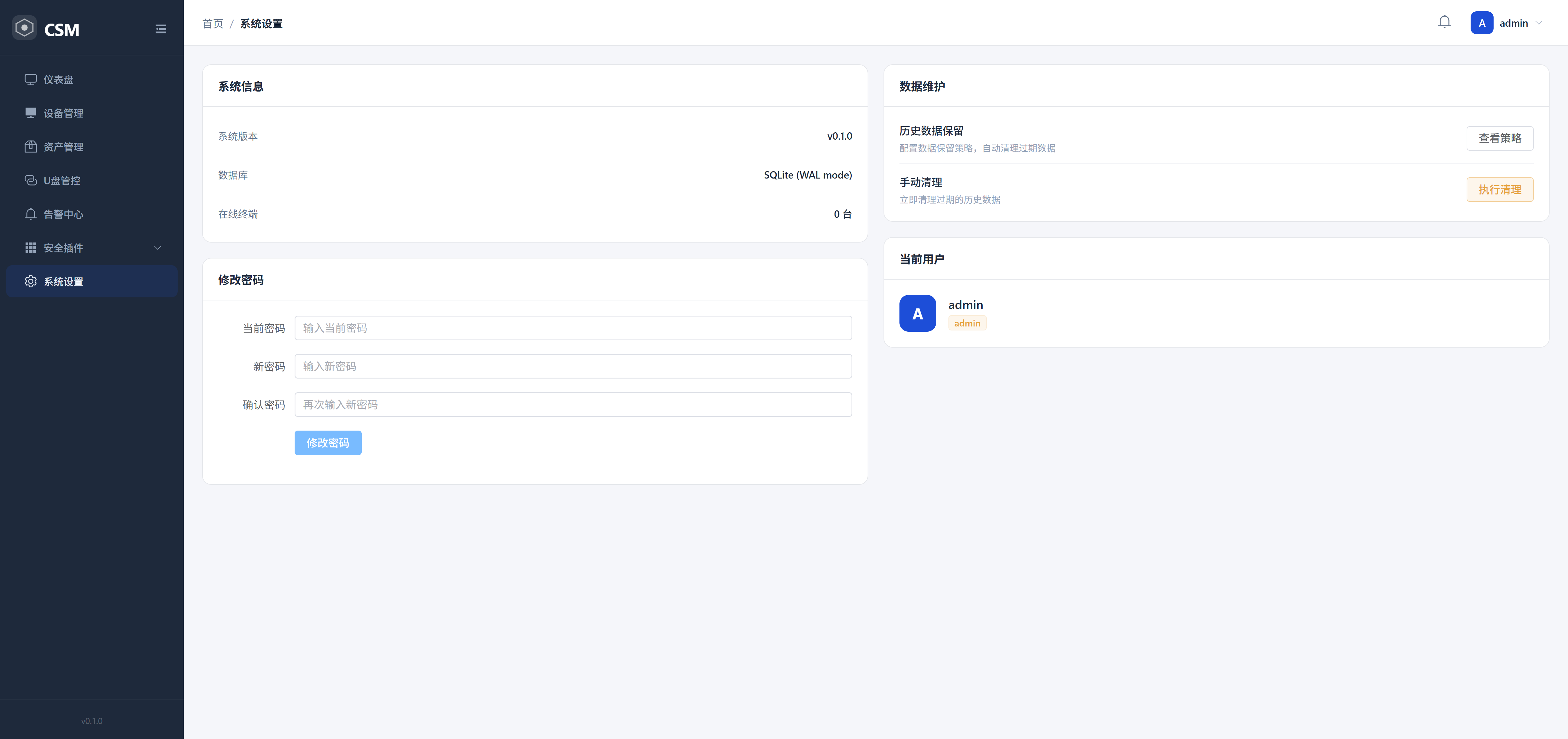Click the CSM logo icon
1568x739 pixels.
tap(24, 28)
